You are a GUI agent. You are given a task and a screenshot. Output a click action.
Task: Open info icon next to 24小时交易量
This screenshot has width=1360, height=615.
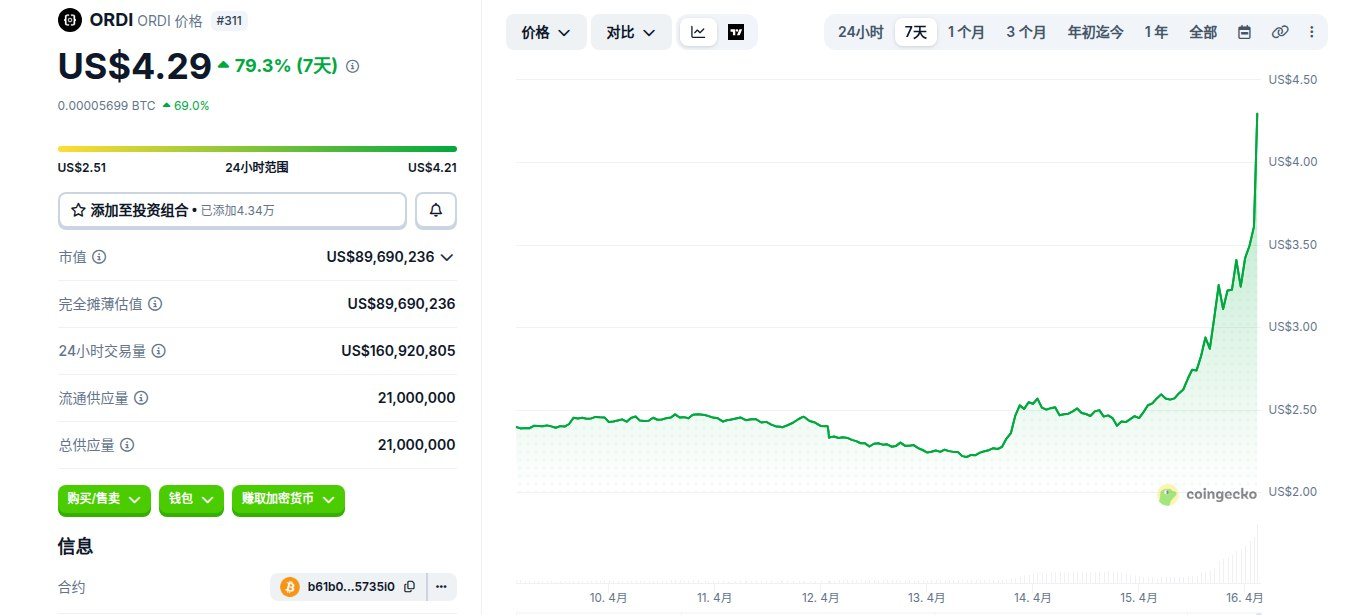pyautogui.click(x=159, y=351)
